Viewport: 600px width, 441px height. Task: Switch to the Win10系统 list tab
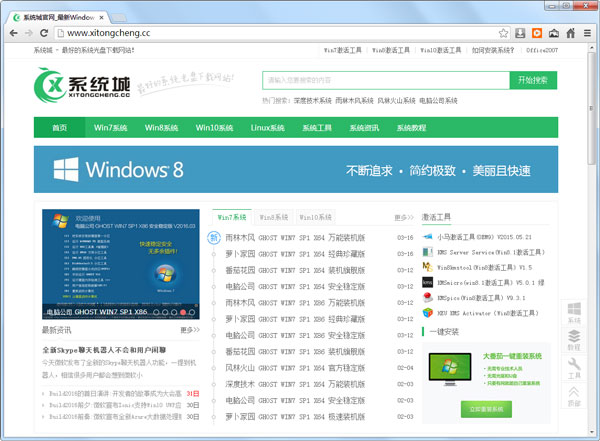(315, 217)
